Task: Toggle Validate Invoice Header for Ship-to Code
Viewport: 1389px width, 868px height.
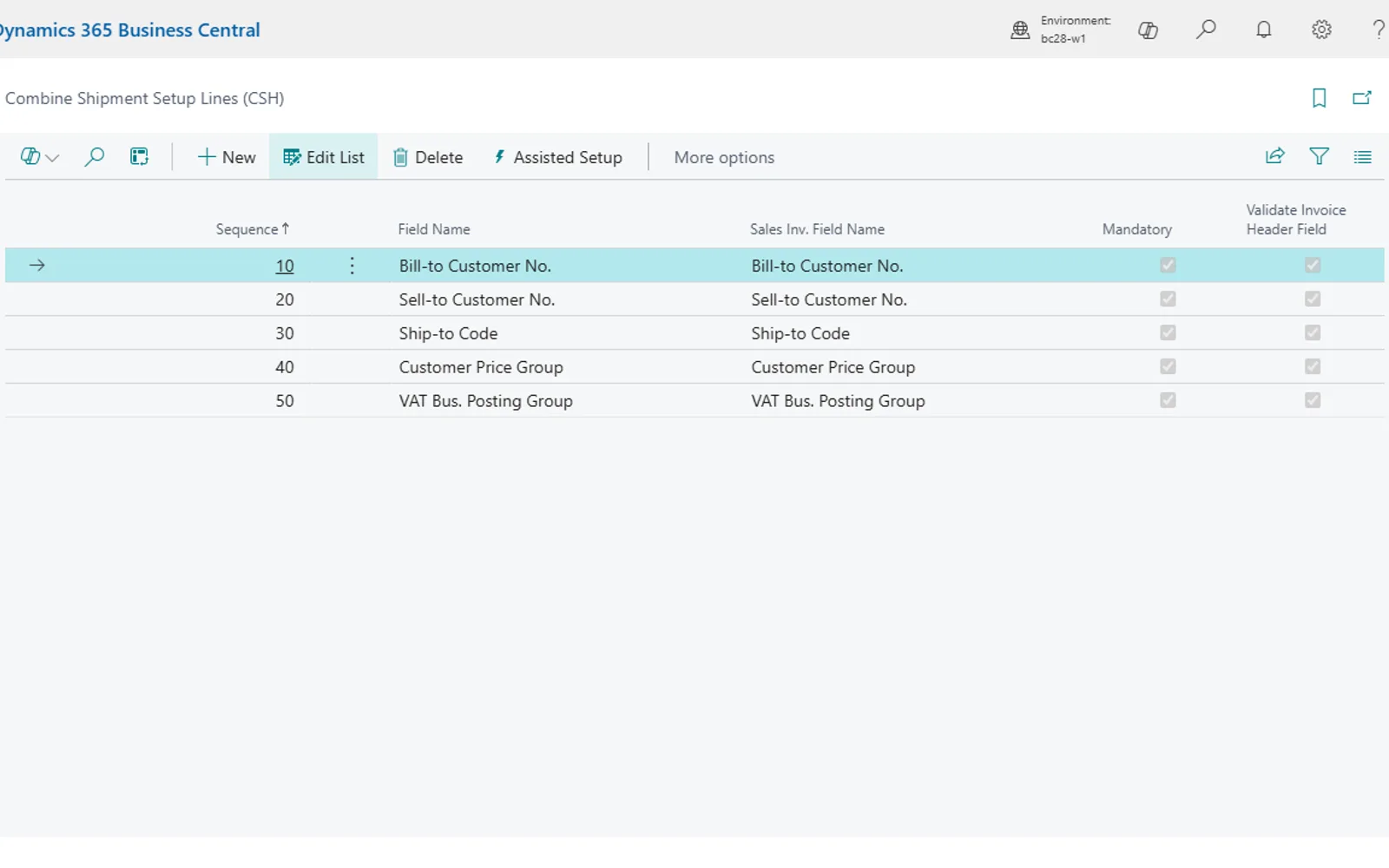Action: (x=1313, y=332)
